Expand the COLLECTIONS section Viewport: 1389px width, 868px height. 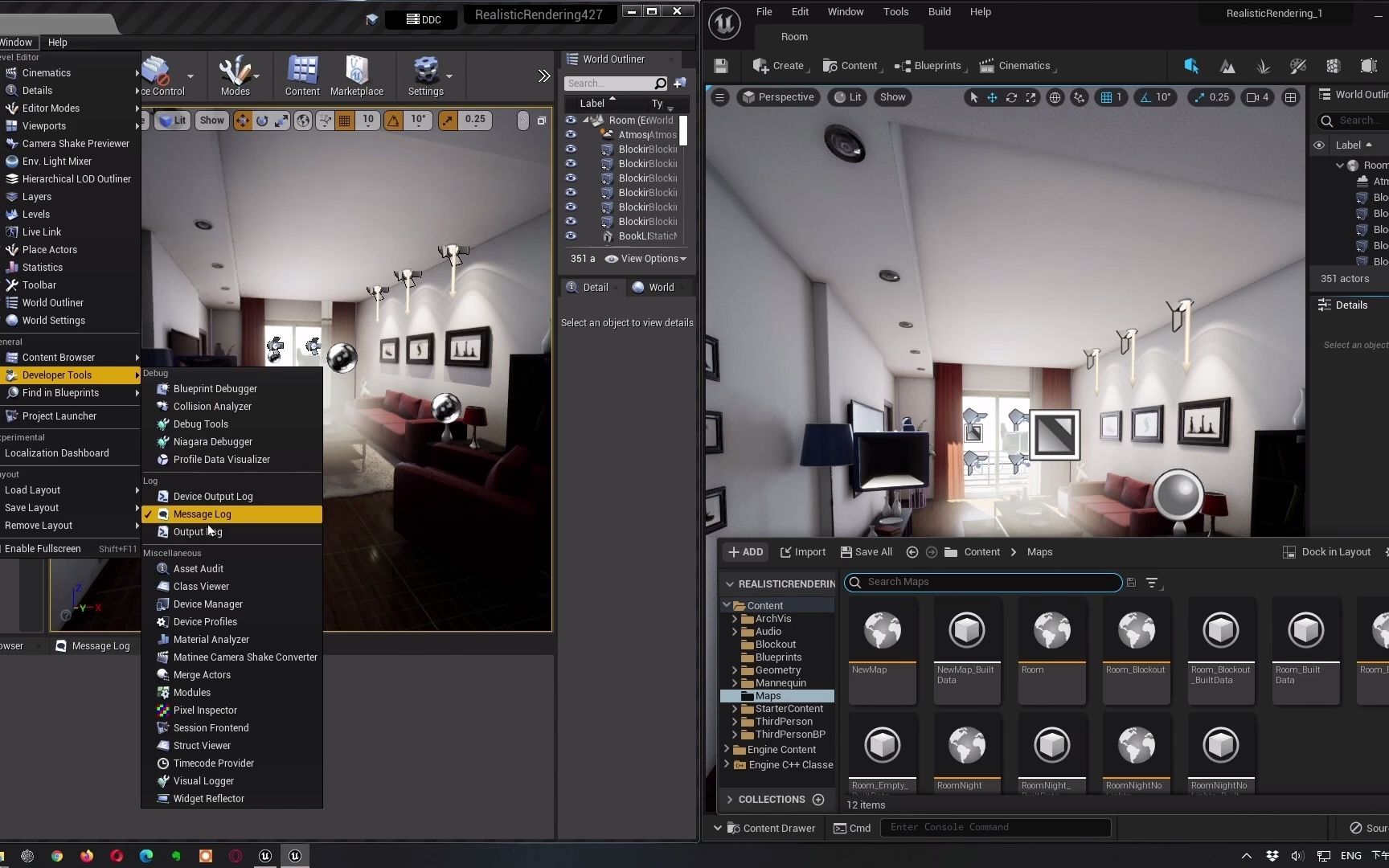[729, 800]
